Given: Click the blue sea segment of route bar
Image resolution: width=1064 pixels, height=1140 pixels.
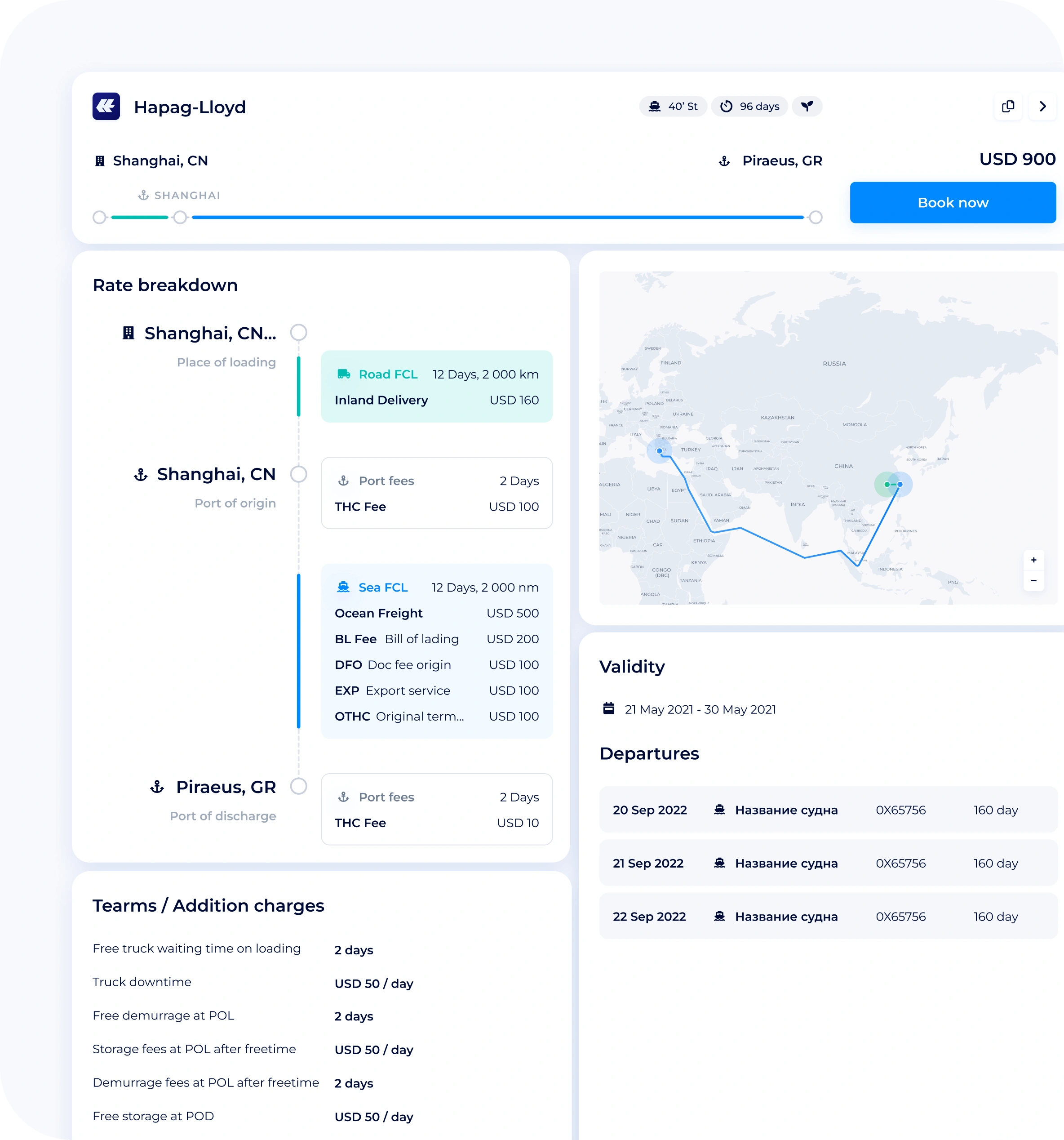Looking at the screenshot, I should coord(497,217).
